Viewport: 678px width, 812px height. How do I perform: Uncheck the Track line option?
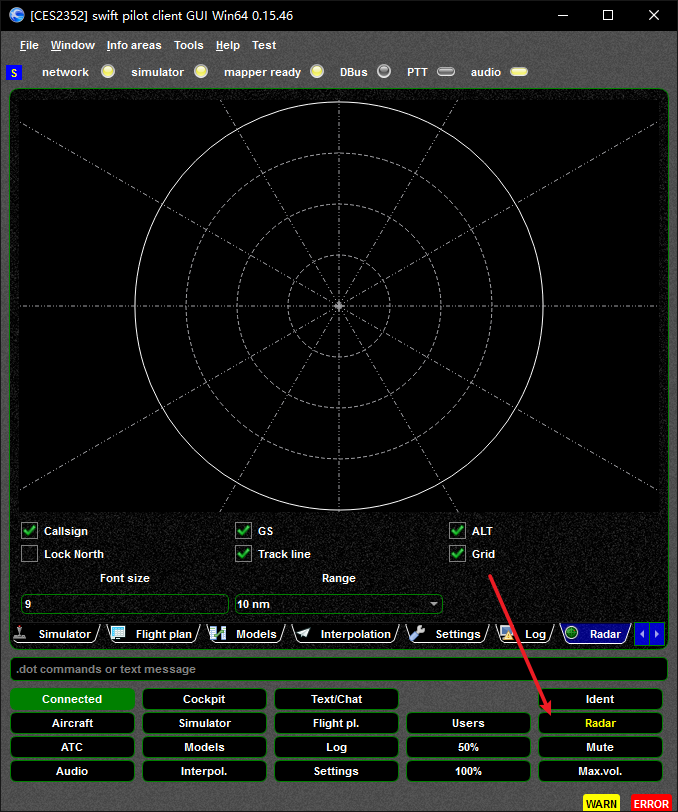click(243, 554)
